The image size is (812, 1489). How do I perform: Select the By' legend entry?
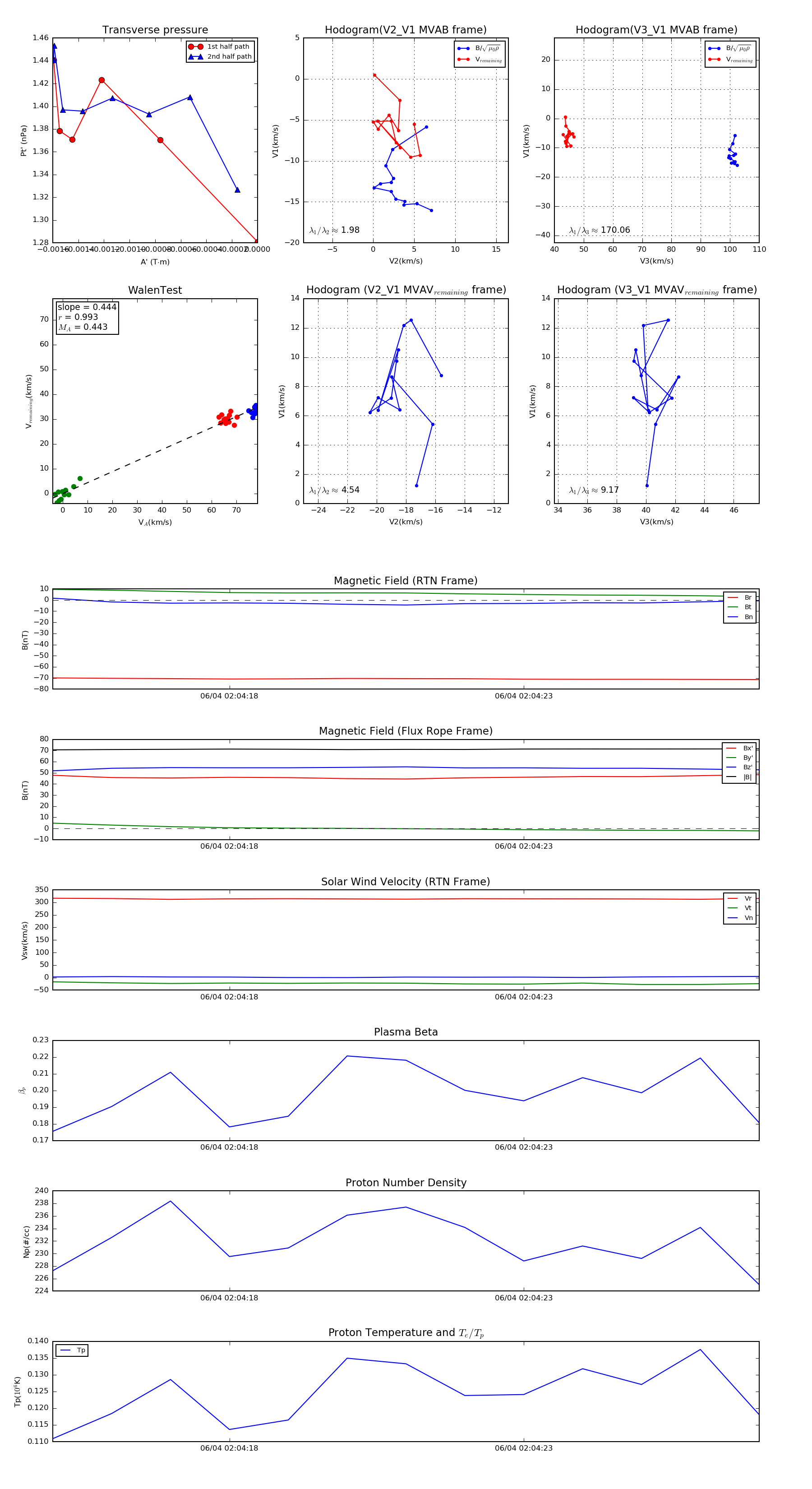[x=740, y=758]
